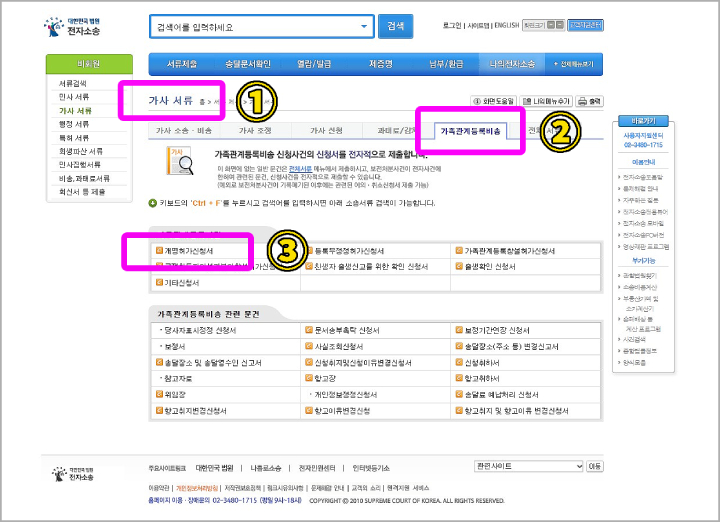Open 납부/환급 in the main menu
The image size is (720, 522).
(446, 64)
